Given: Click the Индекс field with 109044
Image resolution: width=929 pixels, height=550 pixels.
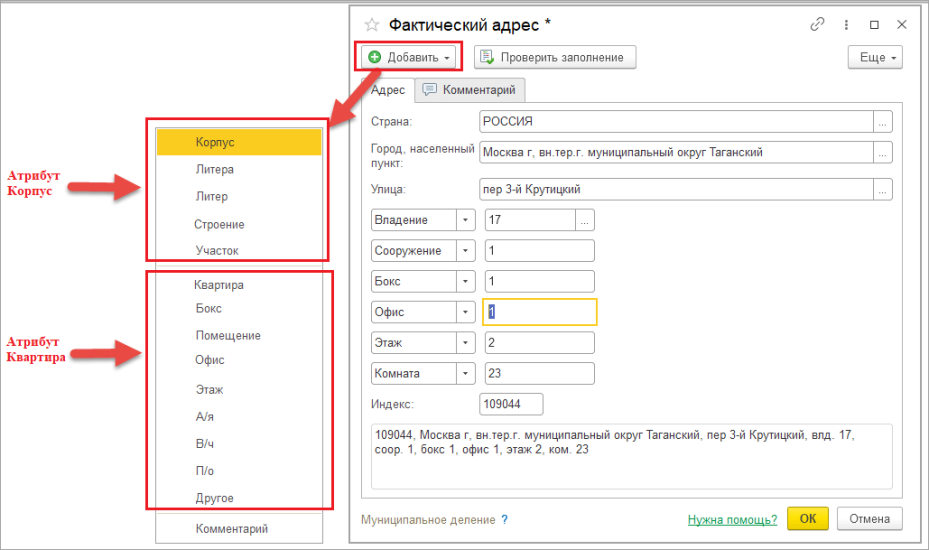Looking at the screenshot, I should point(511,404).
